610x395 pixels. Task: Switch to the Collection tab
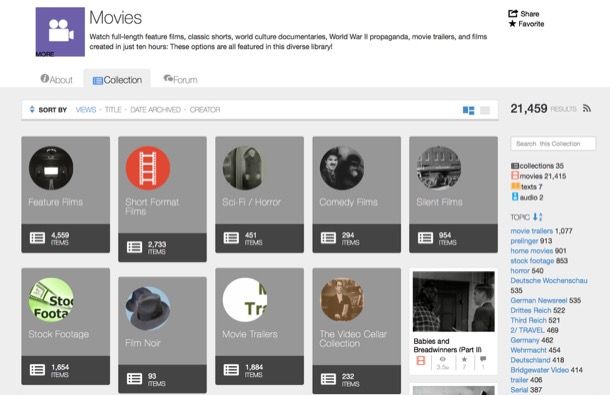[x=117, y=80]
